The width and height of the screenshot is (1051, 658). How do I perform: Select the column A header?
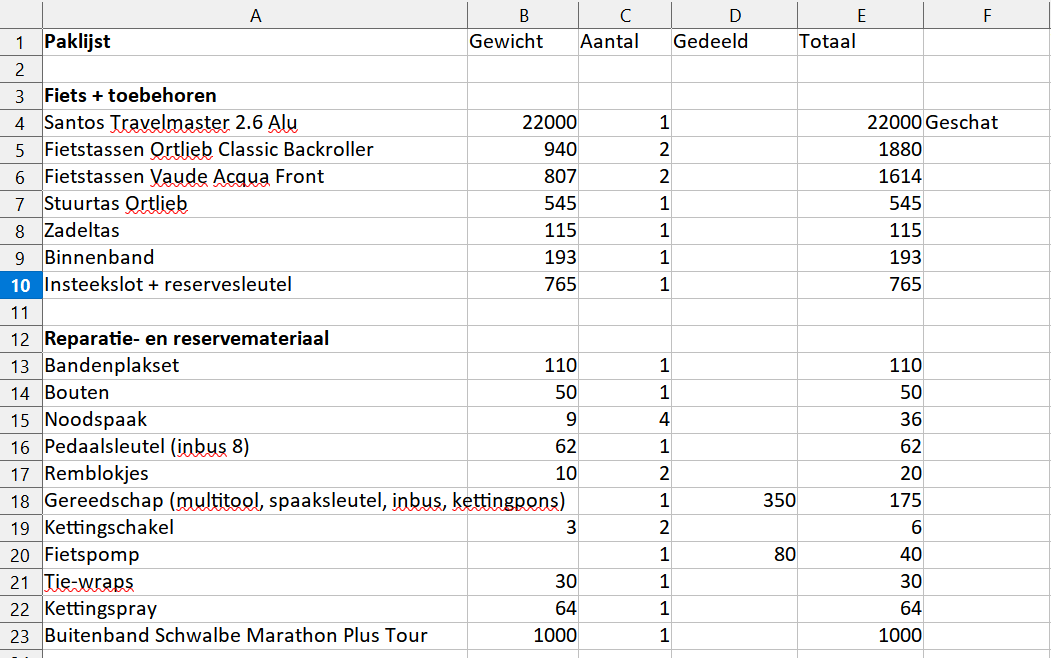coord(254,14)
